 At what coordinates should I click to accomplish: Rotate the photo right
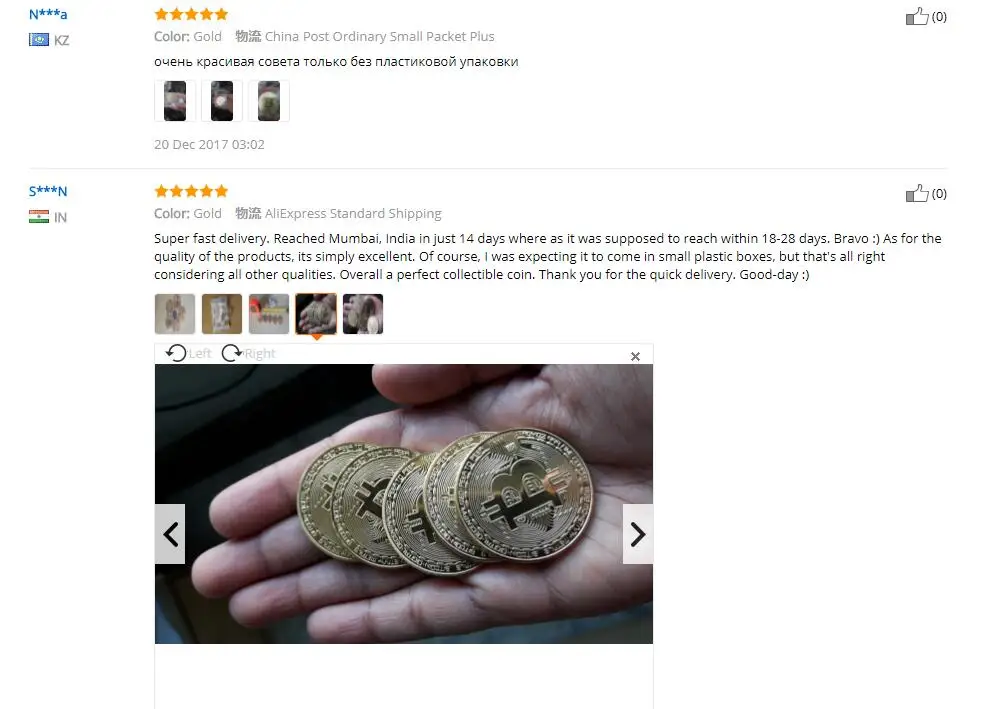click(x=248, y=354)
